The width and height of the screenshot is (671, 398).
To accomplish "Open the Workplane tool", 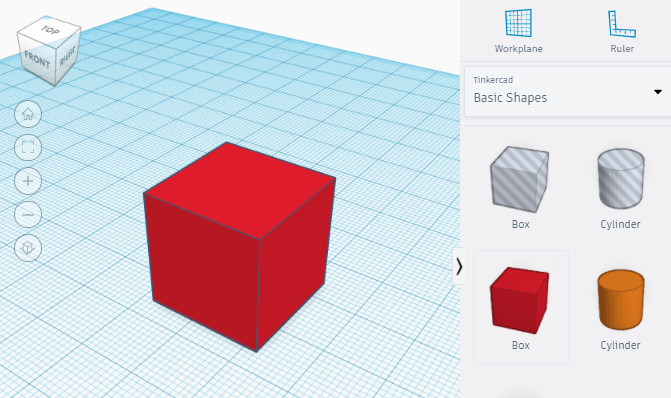I will pyautogui.click(x=518, y=31).
